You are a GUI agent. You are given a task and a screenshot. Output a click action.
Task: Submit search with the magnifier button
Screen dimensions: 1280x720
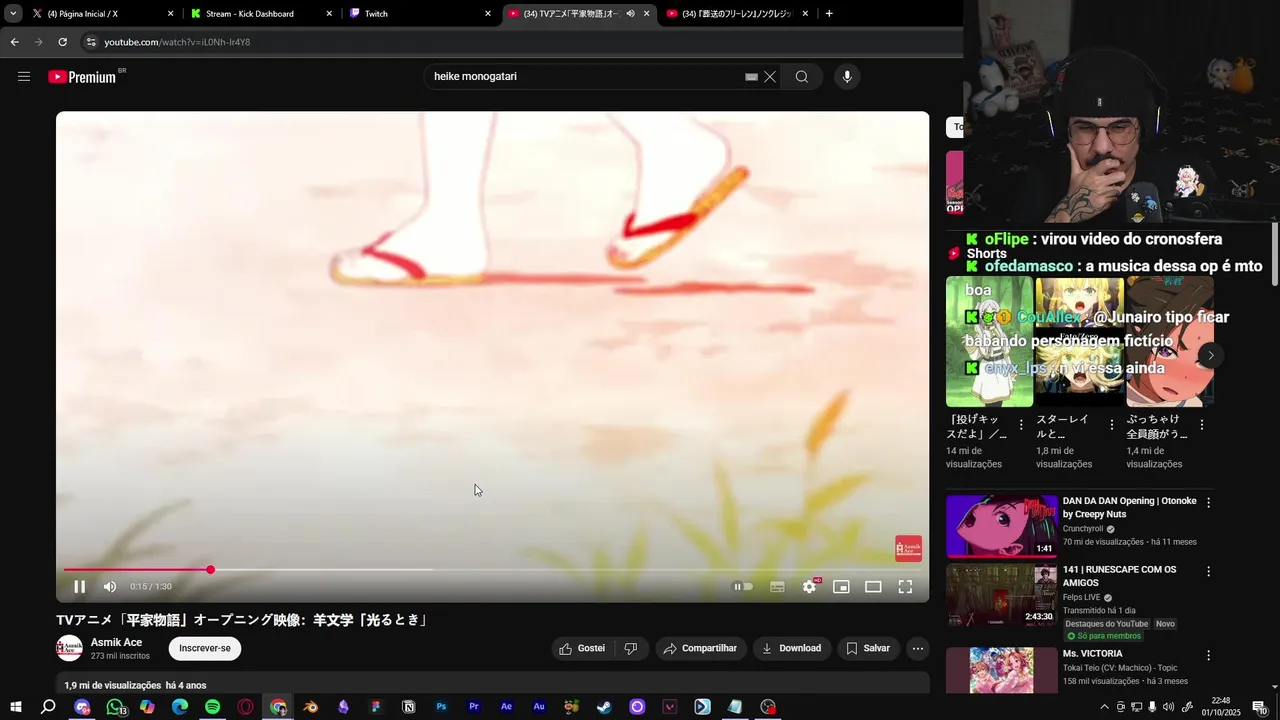coord(802,77)
